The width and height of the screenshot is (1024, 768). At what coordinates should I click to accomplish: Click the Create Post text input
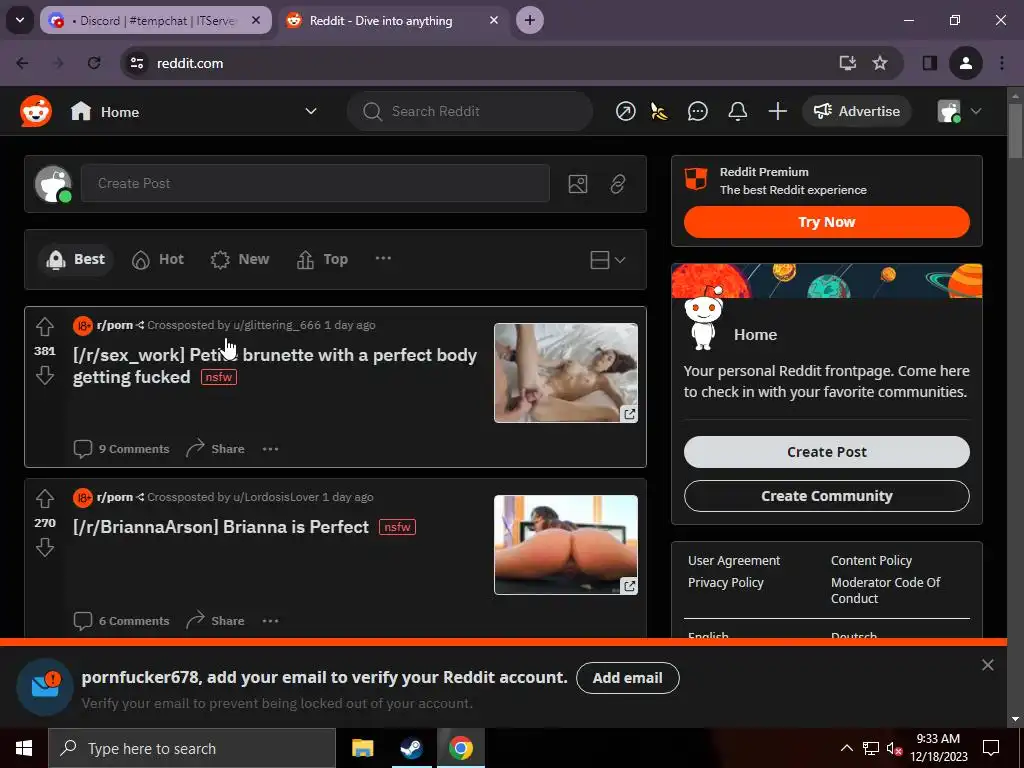coord(315,184)
